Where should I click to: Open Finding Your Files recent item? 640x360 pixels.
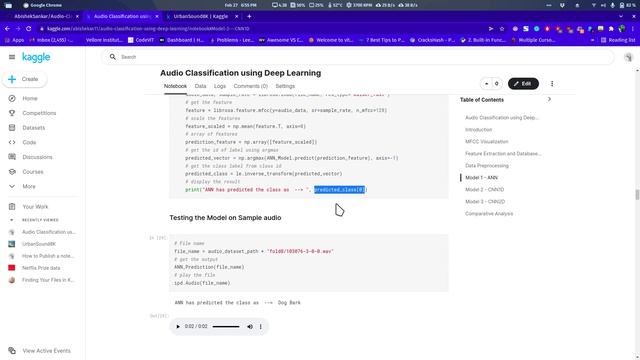(x=48, y=280)
